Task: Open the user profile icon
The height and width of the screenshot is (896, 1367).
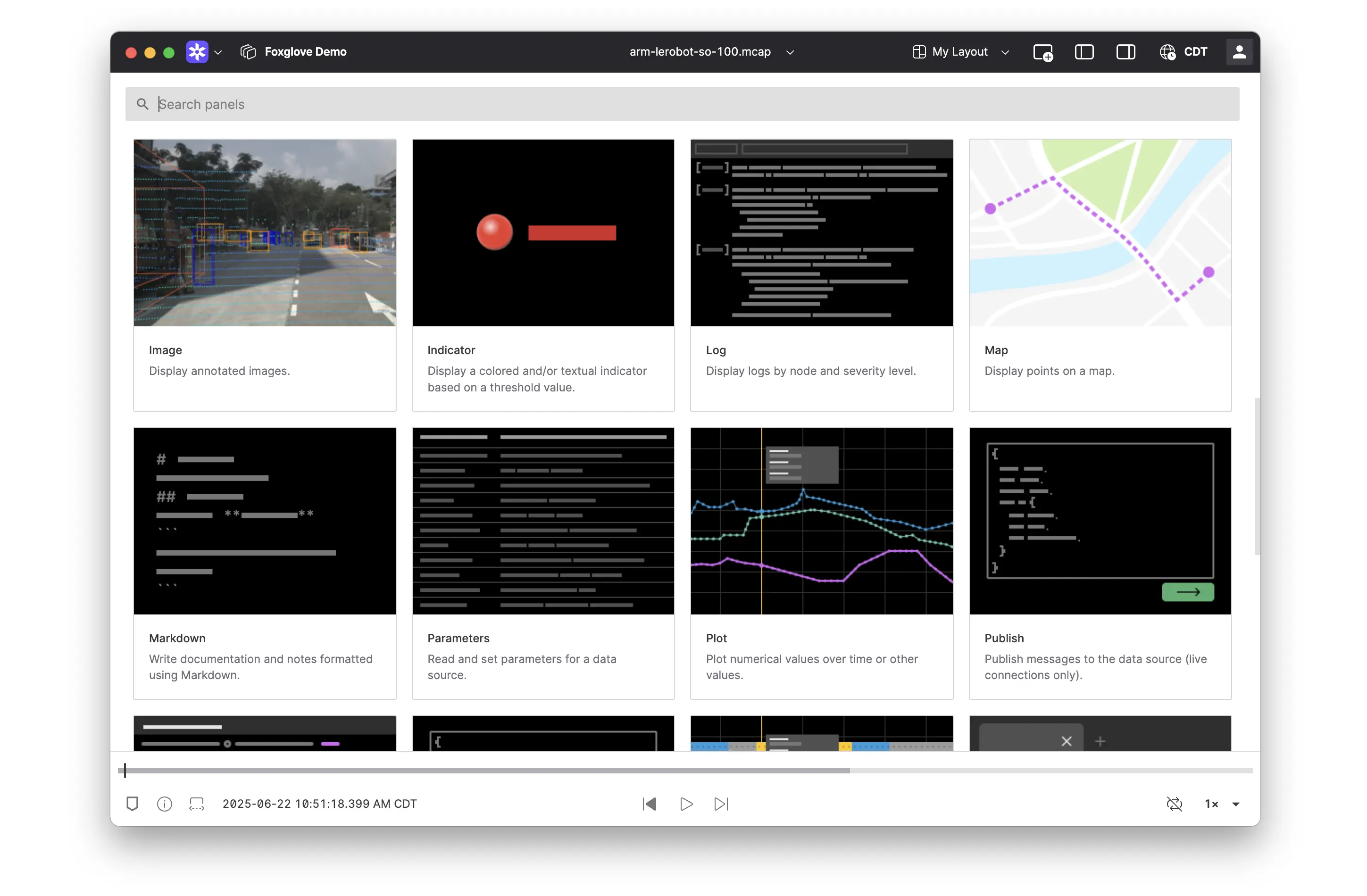Action: coord(1239,52)
